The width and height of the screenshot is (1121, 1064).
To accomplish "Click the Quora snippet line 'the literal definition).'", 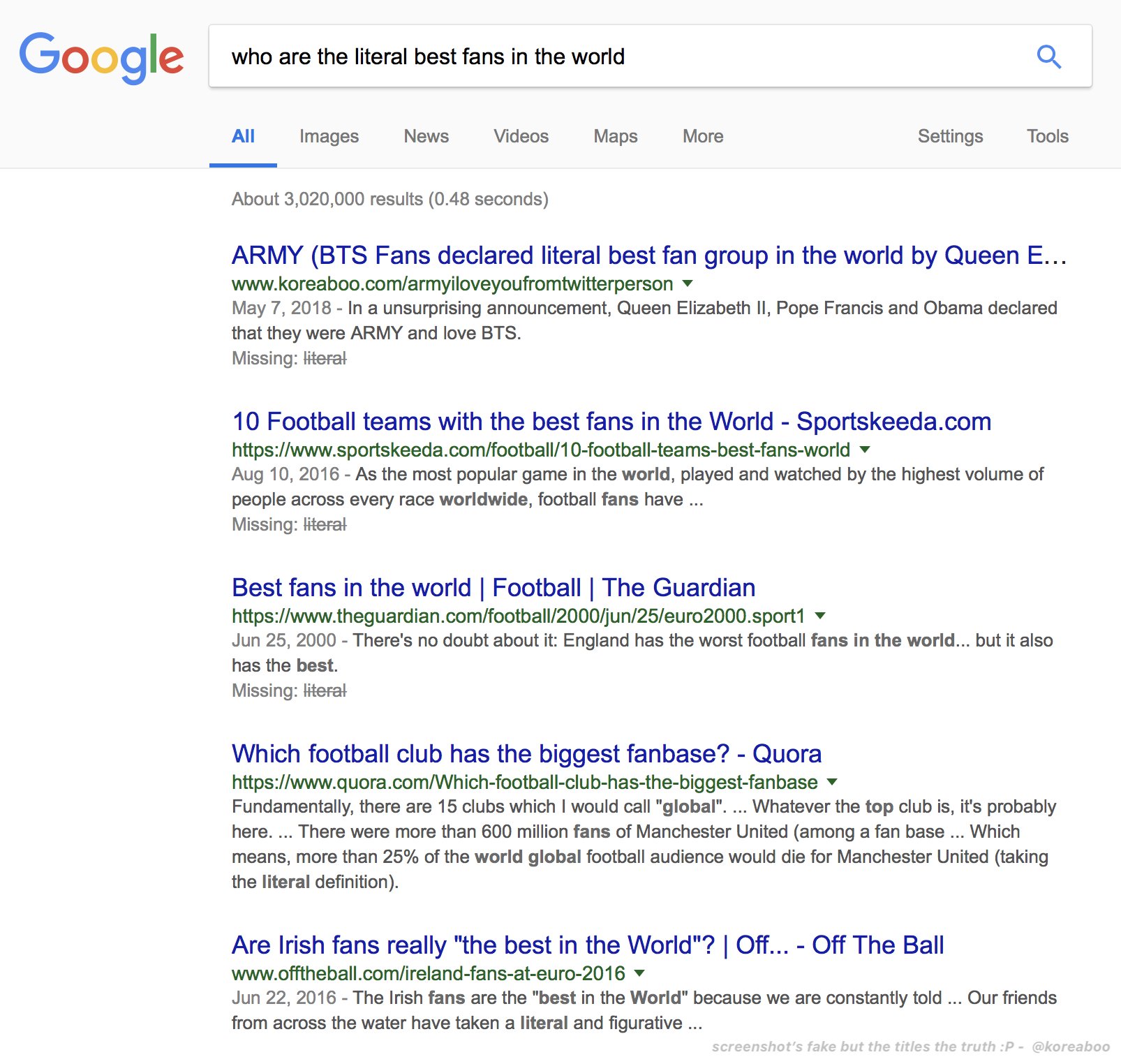I will click(x=315, y=882).
